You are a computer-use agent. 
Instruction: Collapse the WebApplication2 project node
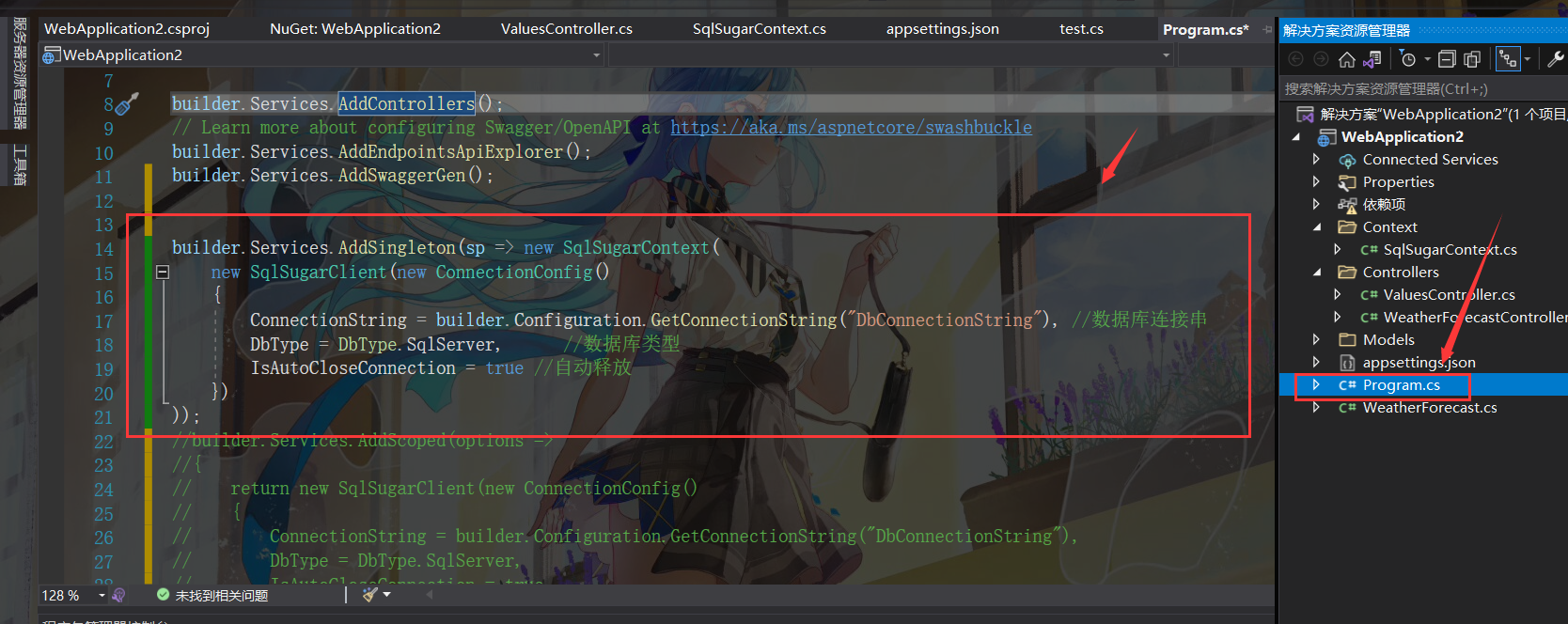pyautogui.click(x=1296, y=136)
